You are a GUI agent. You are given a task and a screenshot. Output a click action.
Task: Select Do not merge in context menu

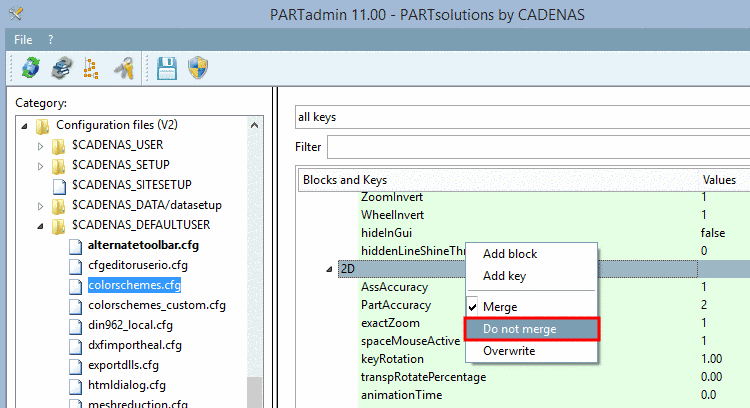click(x=531, y=329)
